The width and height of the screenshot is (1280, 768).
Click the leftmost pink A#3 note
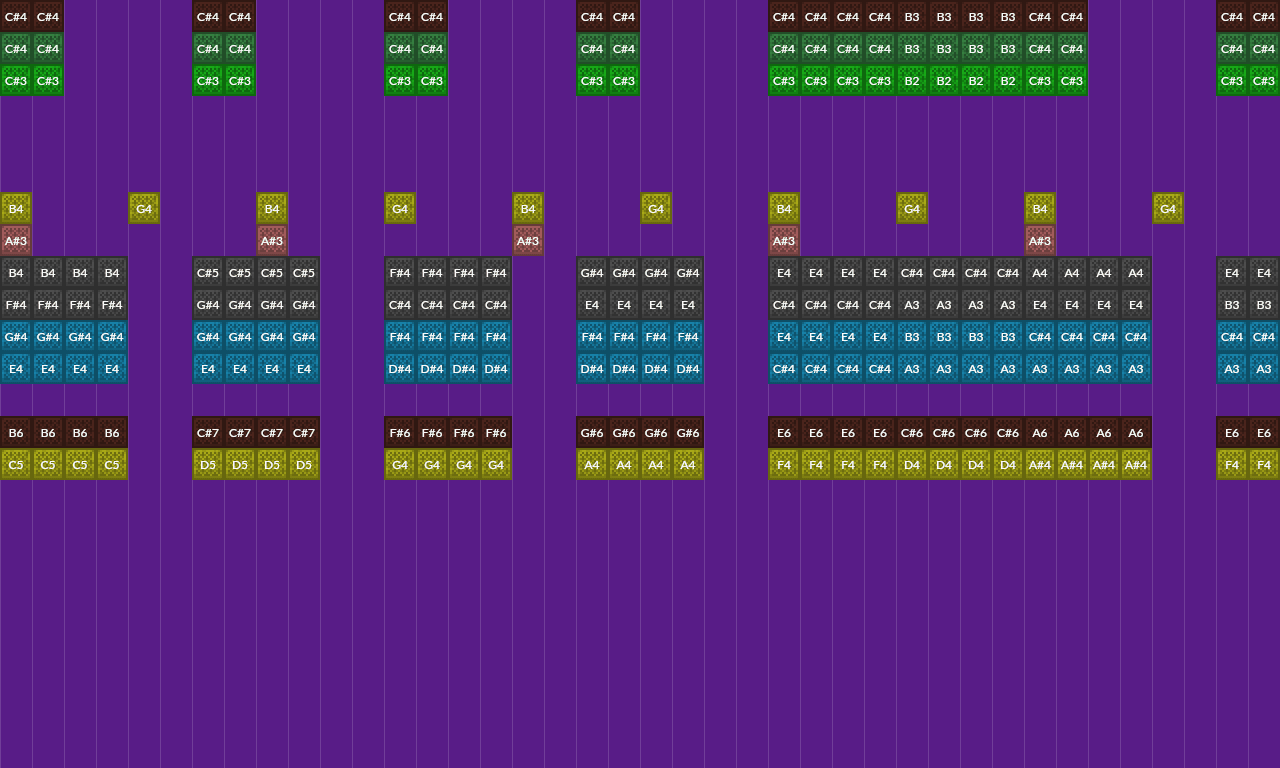(16, 241)
